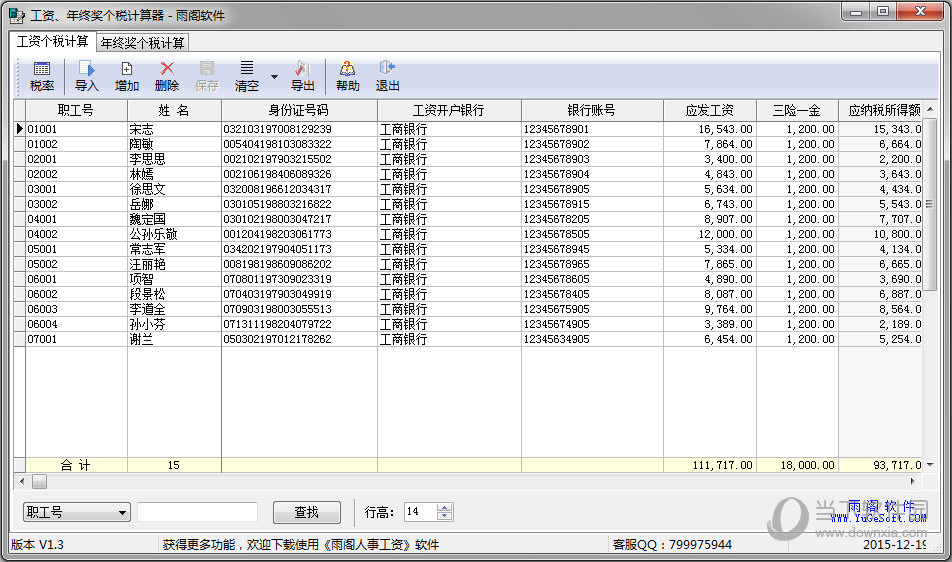Select the name cell 魏定国
The width and height of the screenshot is (952, 562).
coord(174,219)
